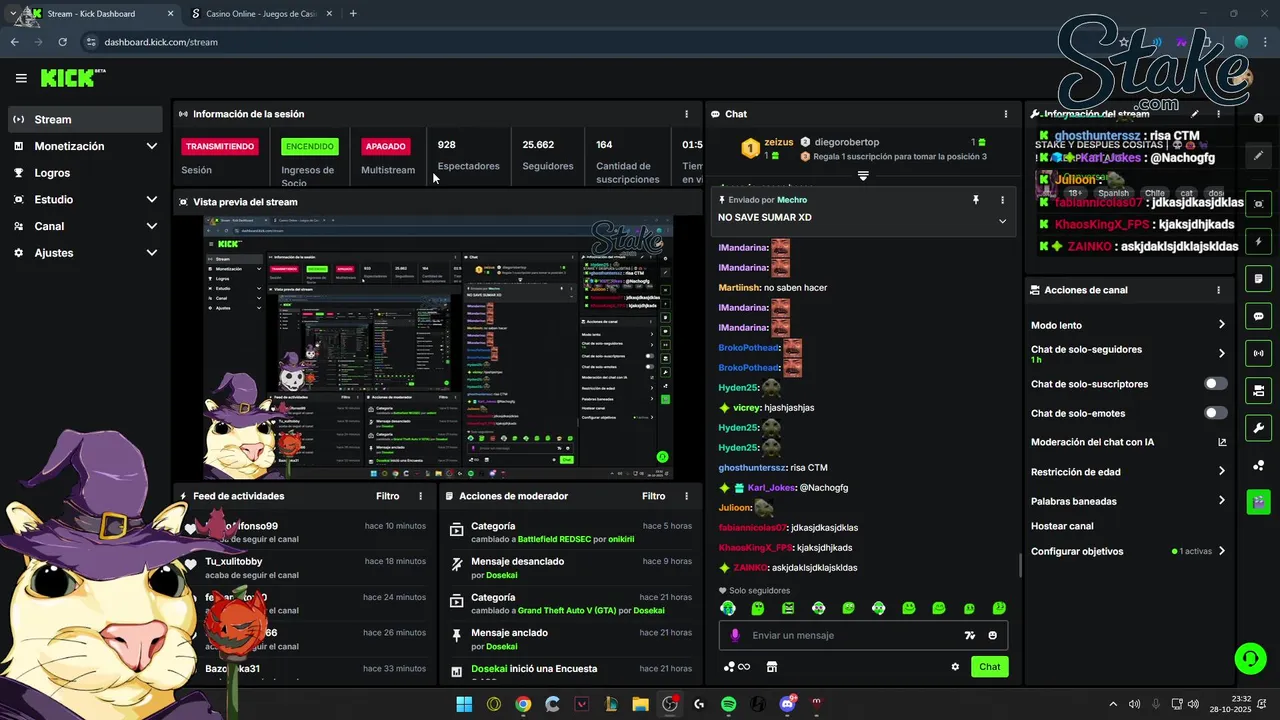Viewport: 1280px width, 720px height.
Task: Reload the browser page
Action: pos(62,42)
